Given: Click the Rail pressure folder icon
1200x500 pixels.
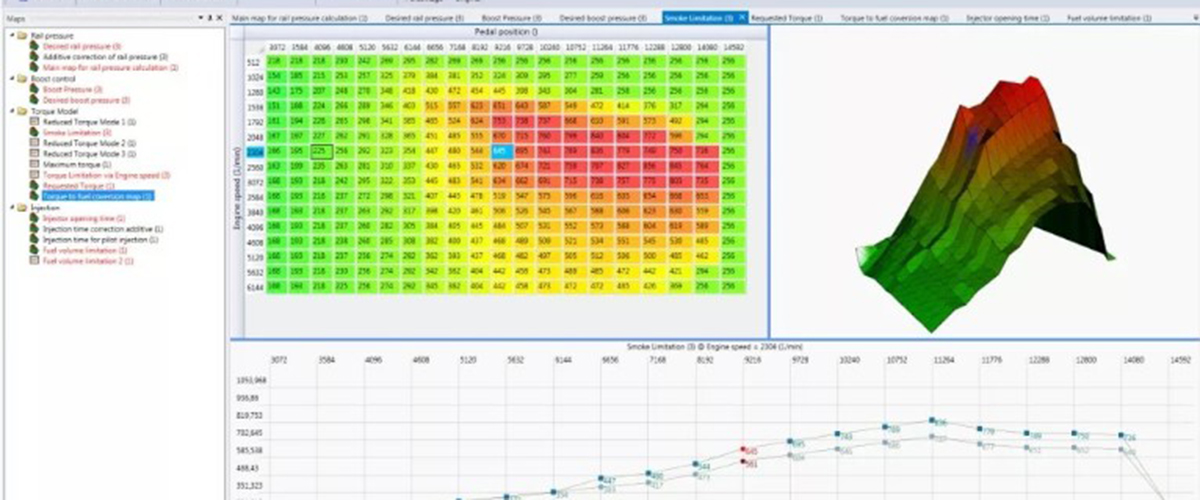Looking at the screenshot, I should coord(22,35).
